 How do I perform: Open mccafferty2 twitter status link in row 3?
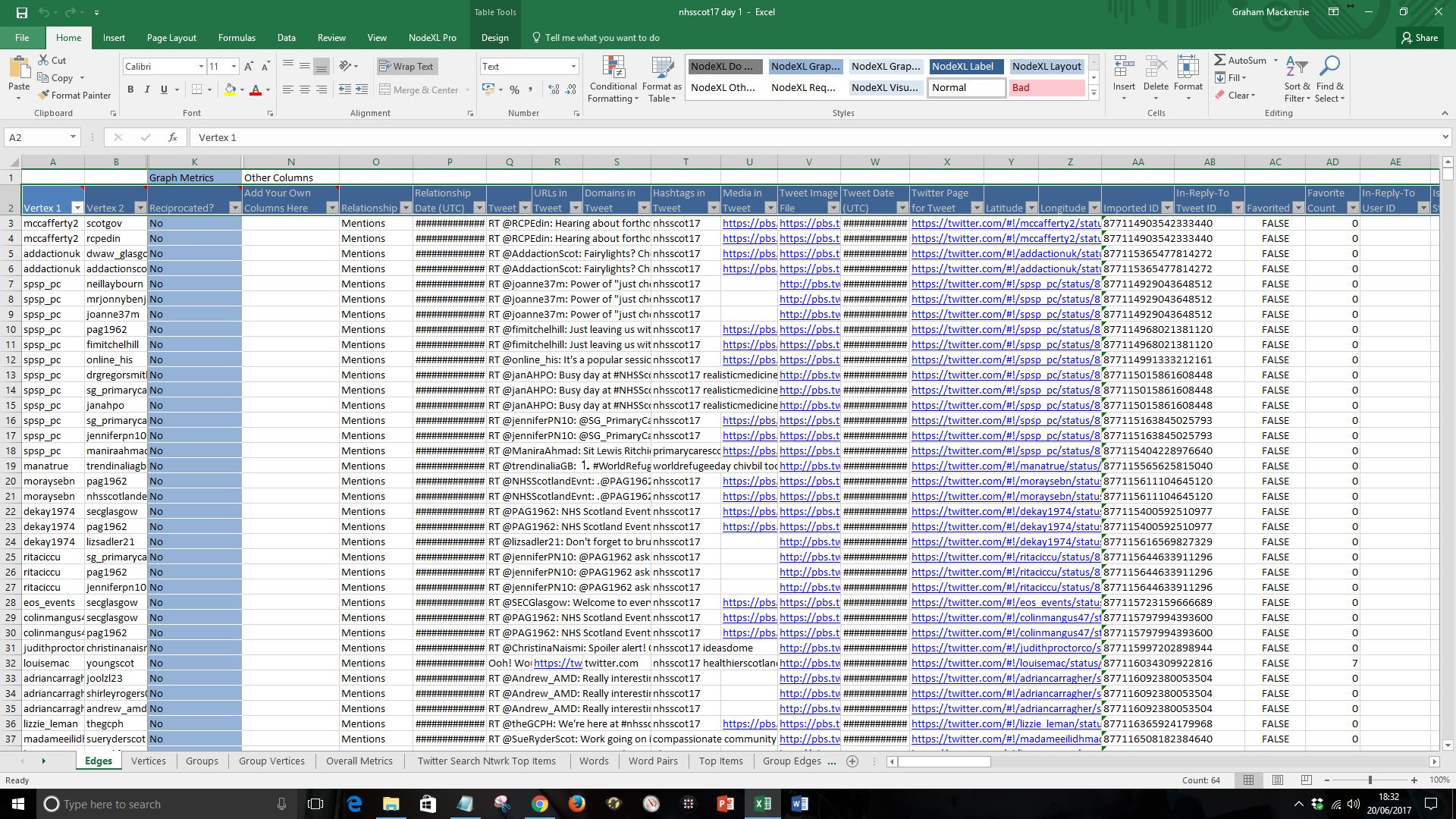point(1006,223)
